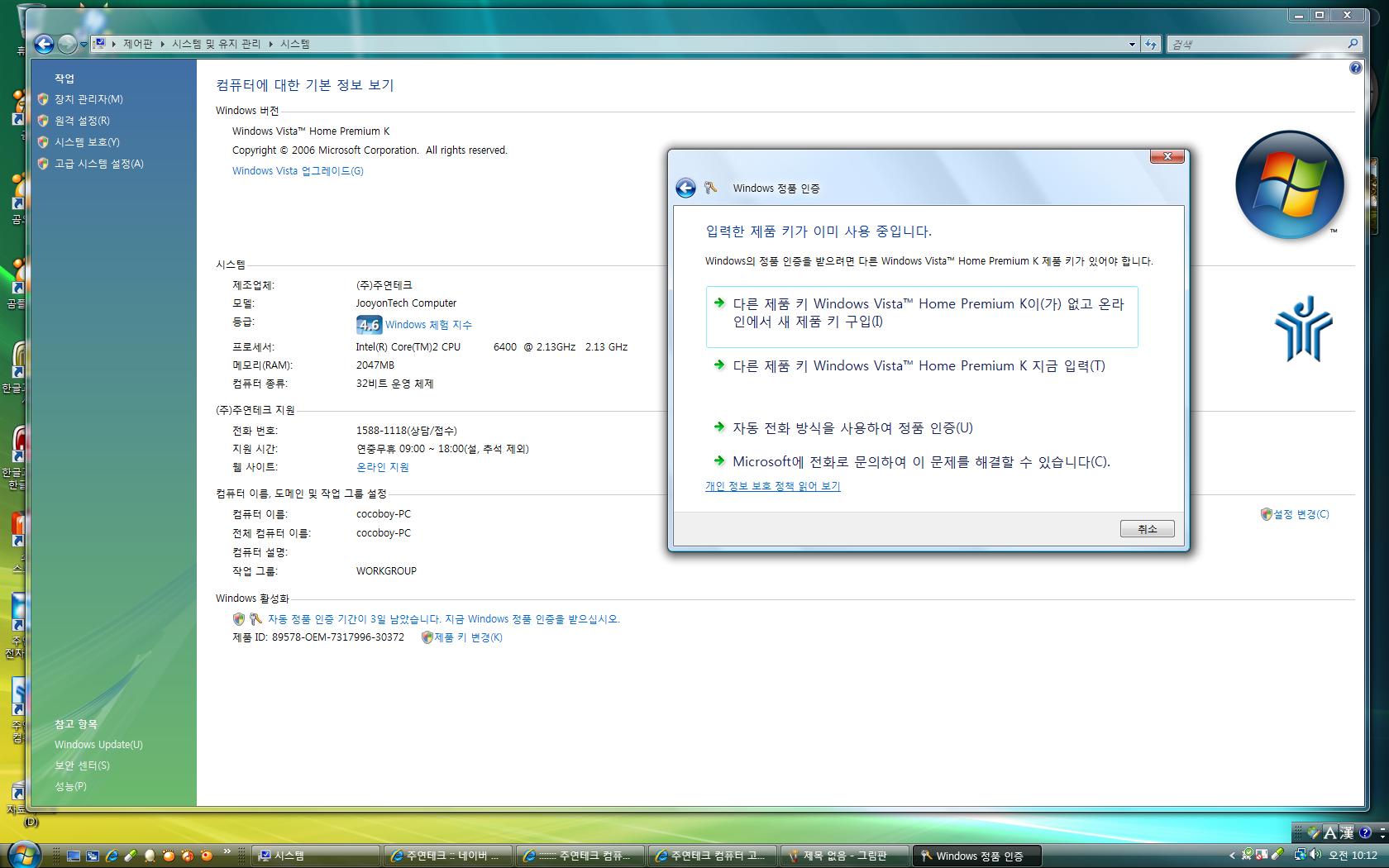Click the Safely Remove Hardware tray icon
This screenshot has height=868, width=1389.
1248,855
